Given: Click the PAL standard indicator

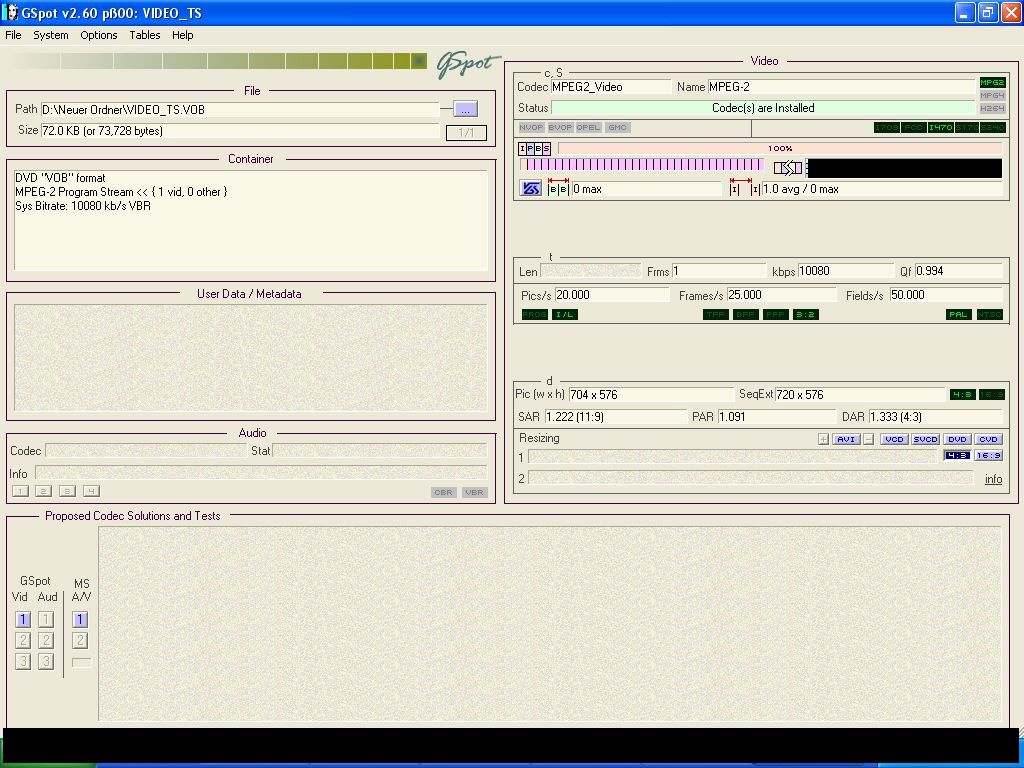Looking at the screenshot, I should (958, 315).
